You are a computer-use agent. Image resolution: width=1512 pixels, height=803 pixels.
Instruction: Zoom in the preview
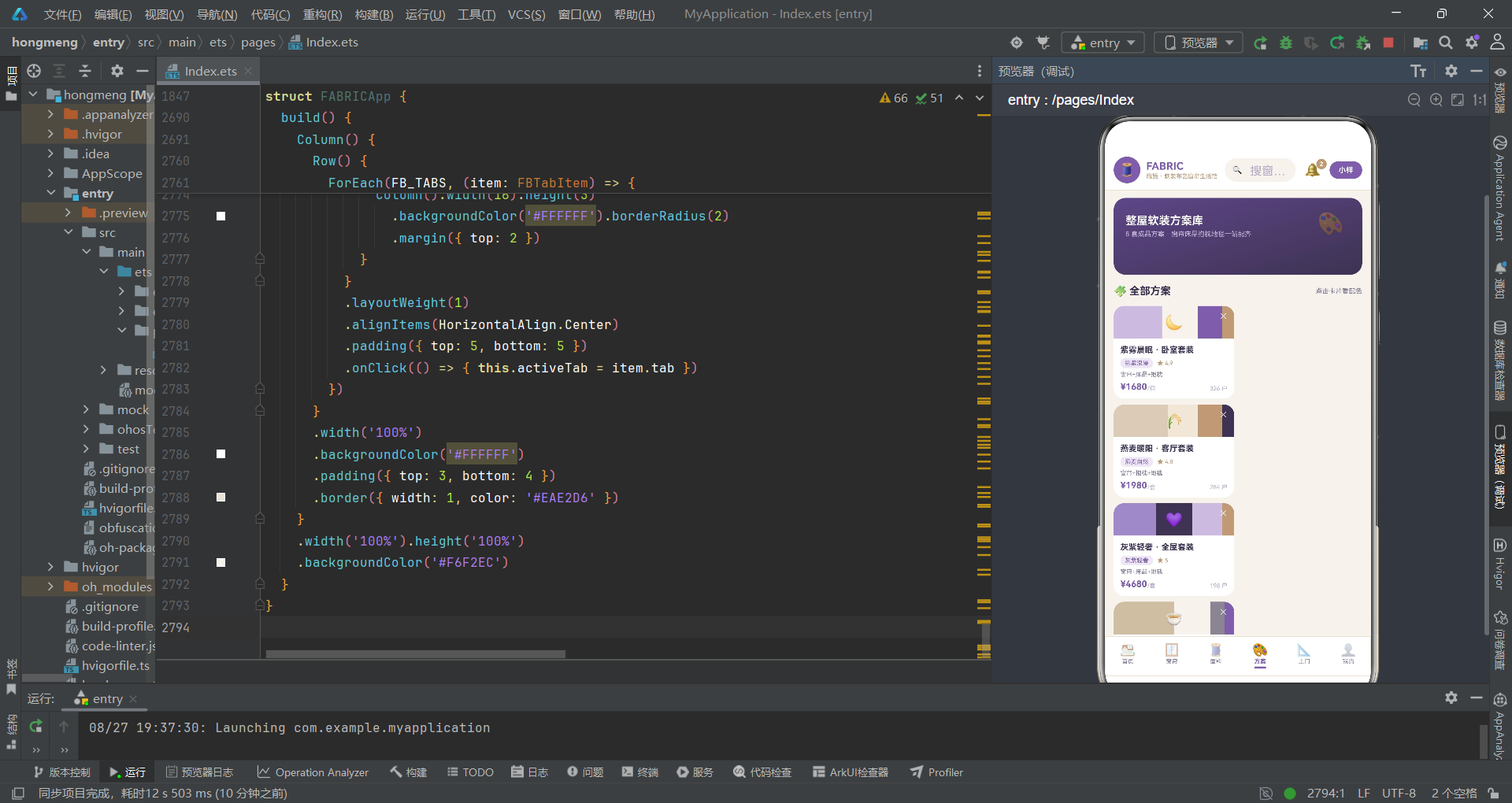point(1436,100)
